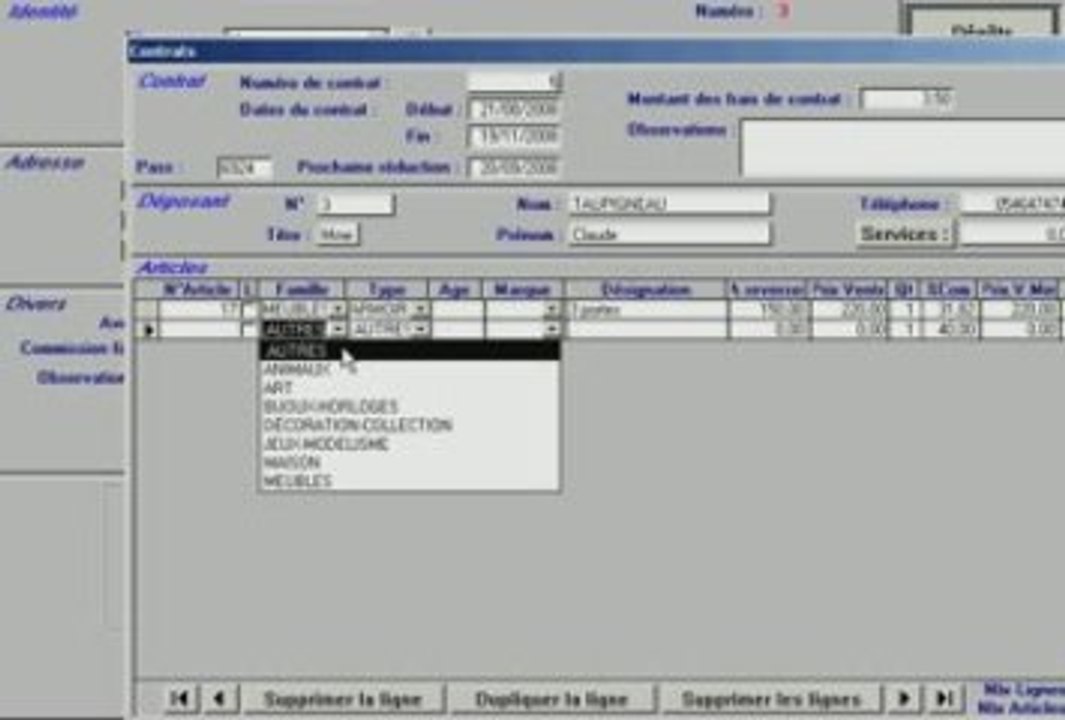Choose ANIMAUX in the Famille list

pos(410,370)
